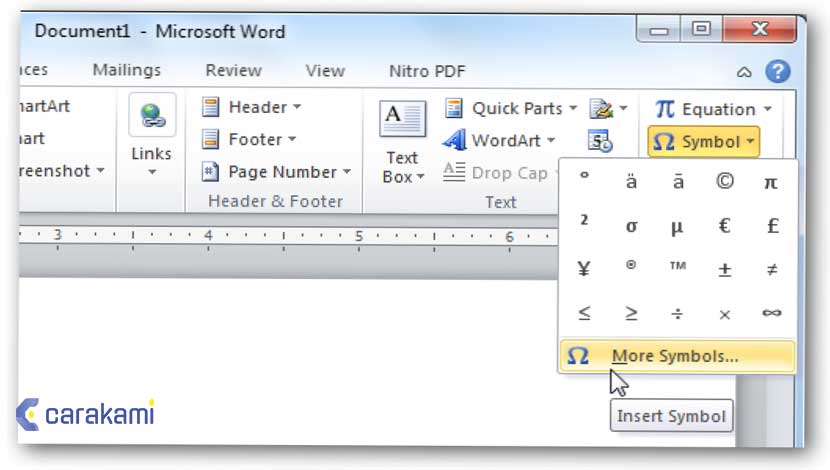
Task: Click the SmartArt button
Action: [44, 106]
